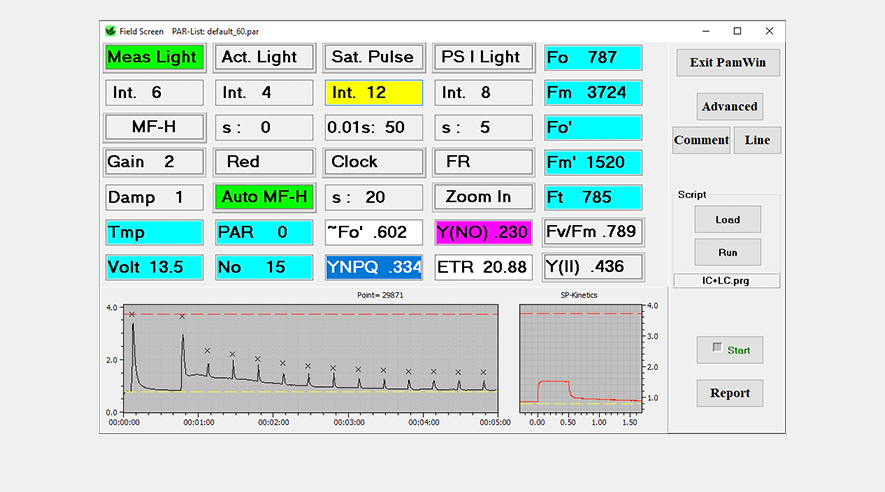Toggle the Red light button
Image resolution: width=885 pixels, height=492 pixels.
pyautogui.click(x=264, y=162)
